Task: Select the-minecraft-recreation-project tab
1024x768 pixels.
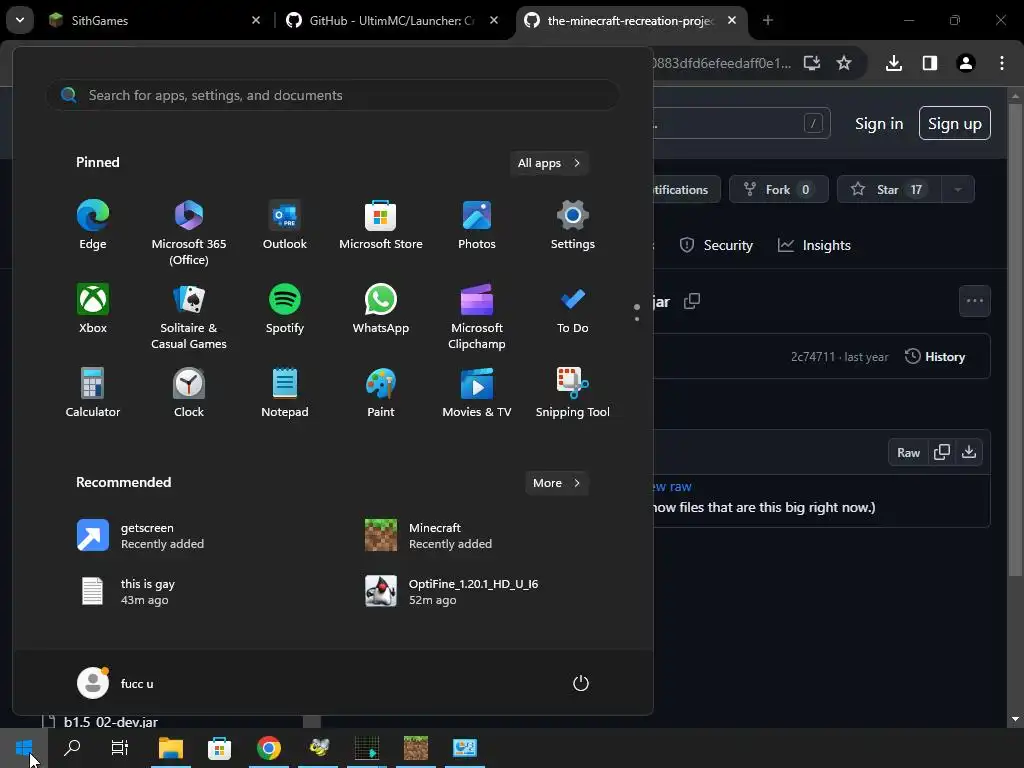Action: tap(630, 21)
